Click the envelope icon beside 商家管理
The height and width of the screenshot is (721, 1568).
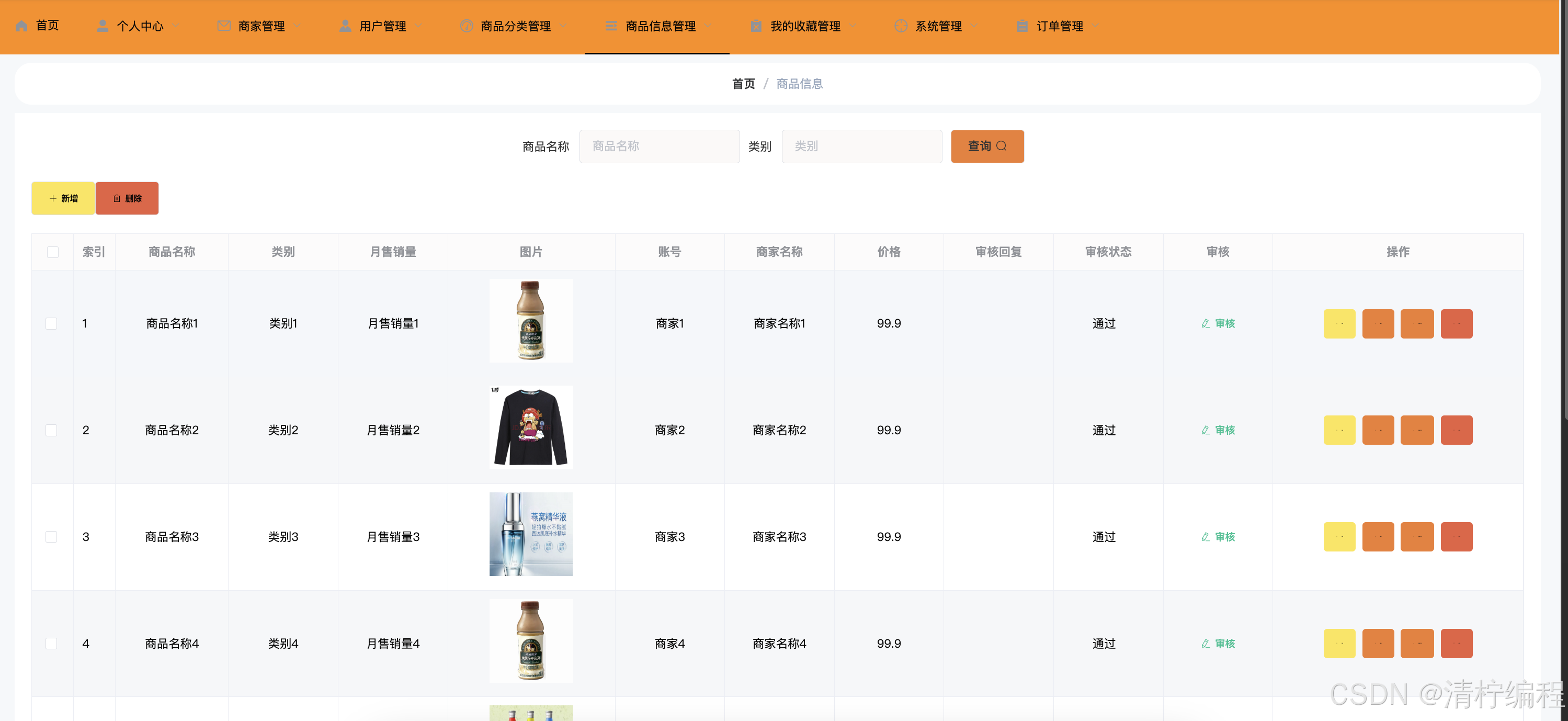223,26
